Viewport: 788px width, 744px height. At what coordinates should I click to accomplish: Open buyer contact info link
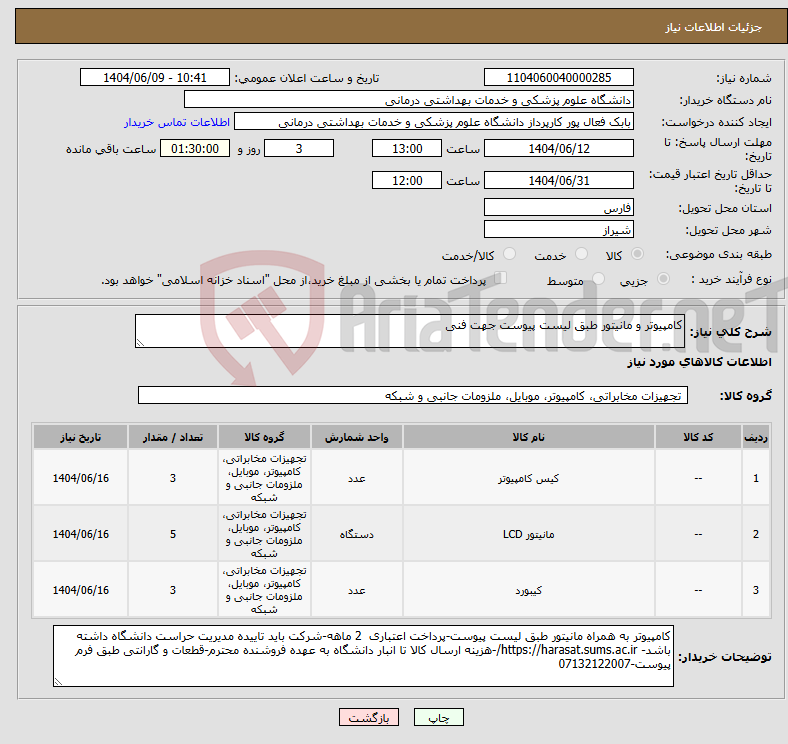click(x=177, y=122)
